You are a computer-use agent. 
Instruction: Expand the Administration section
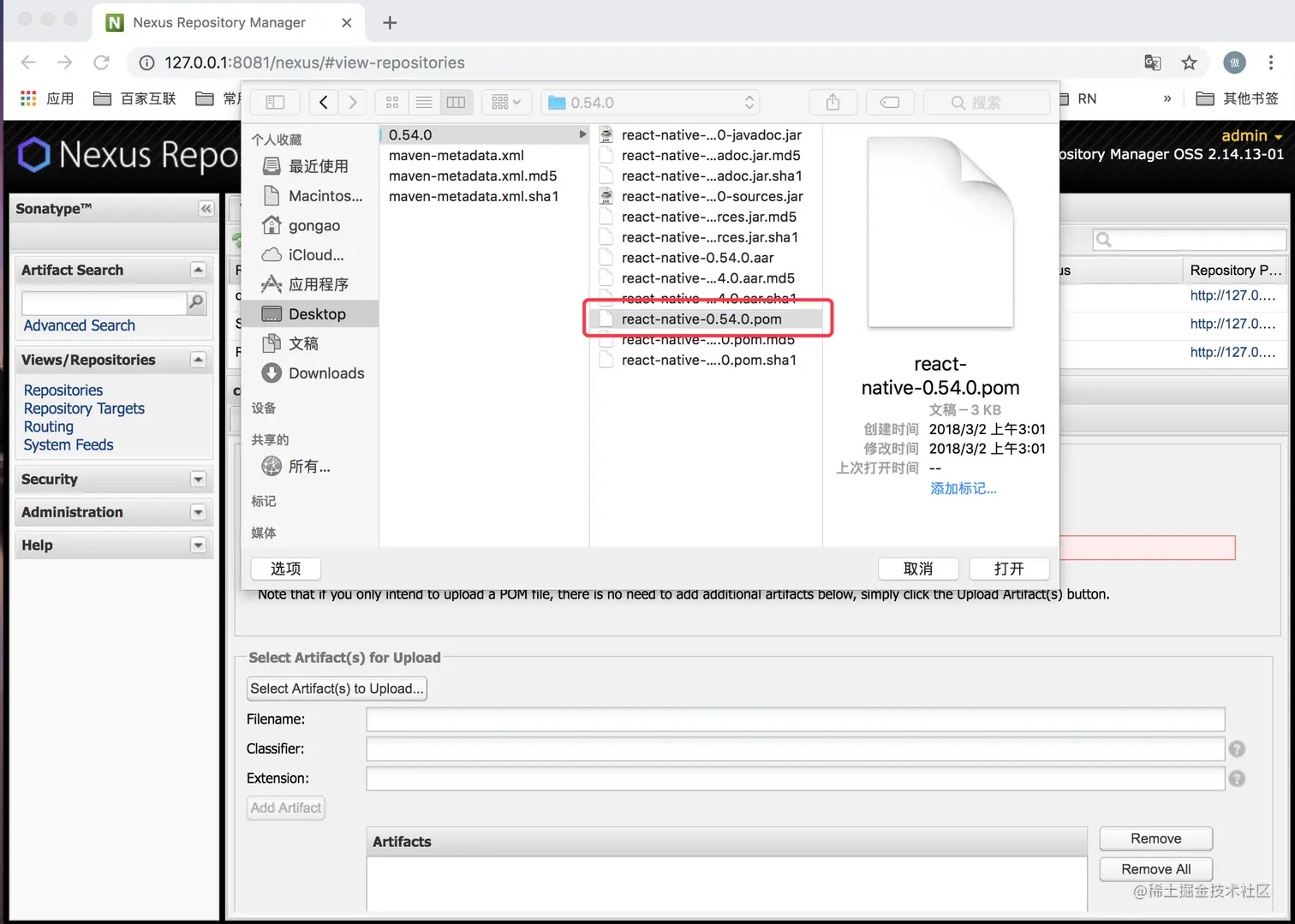pos(199,512)
